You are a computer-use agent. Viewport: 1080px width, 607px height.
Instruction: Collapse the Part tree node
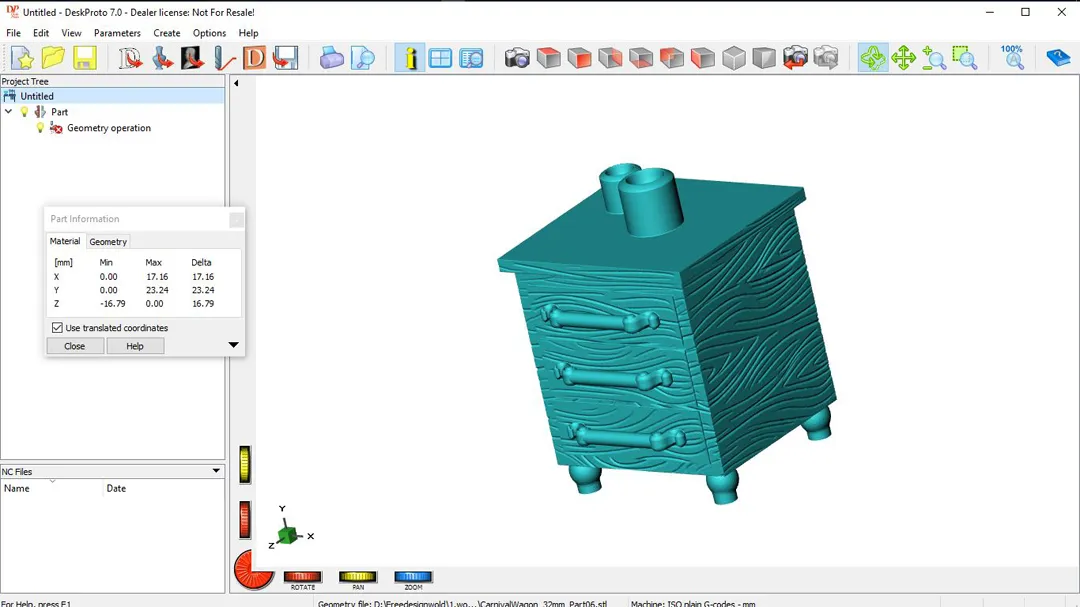[x=8, y=112]
